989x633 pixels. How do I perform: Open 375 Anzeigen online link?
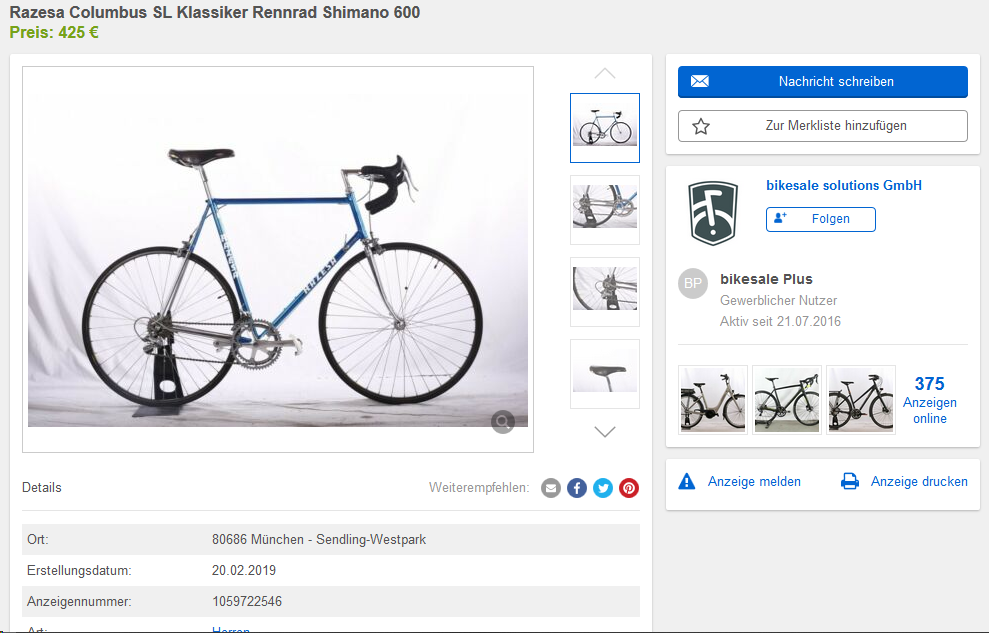click(929, 399)
